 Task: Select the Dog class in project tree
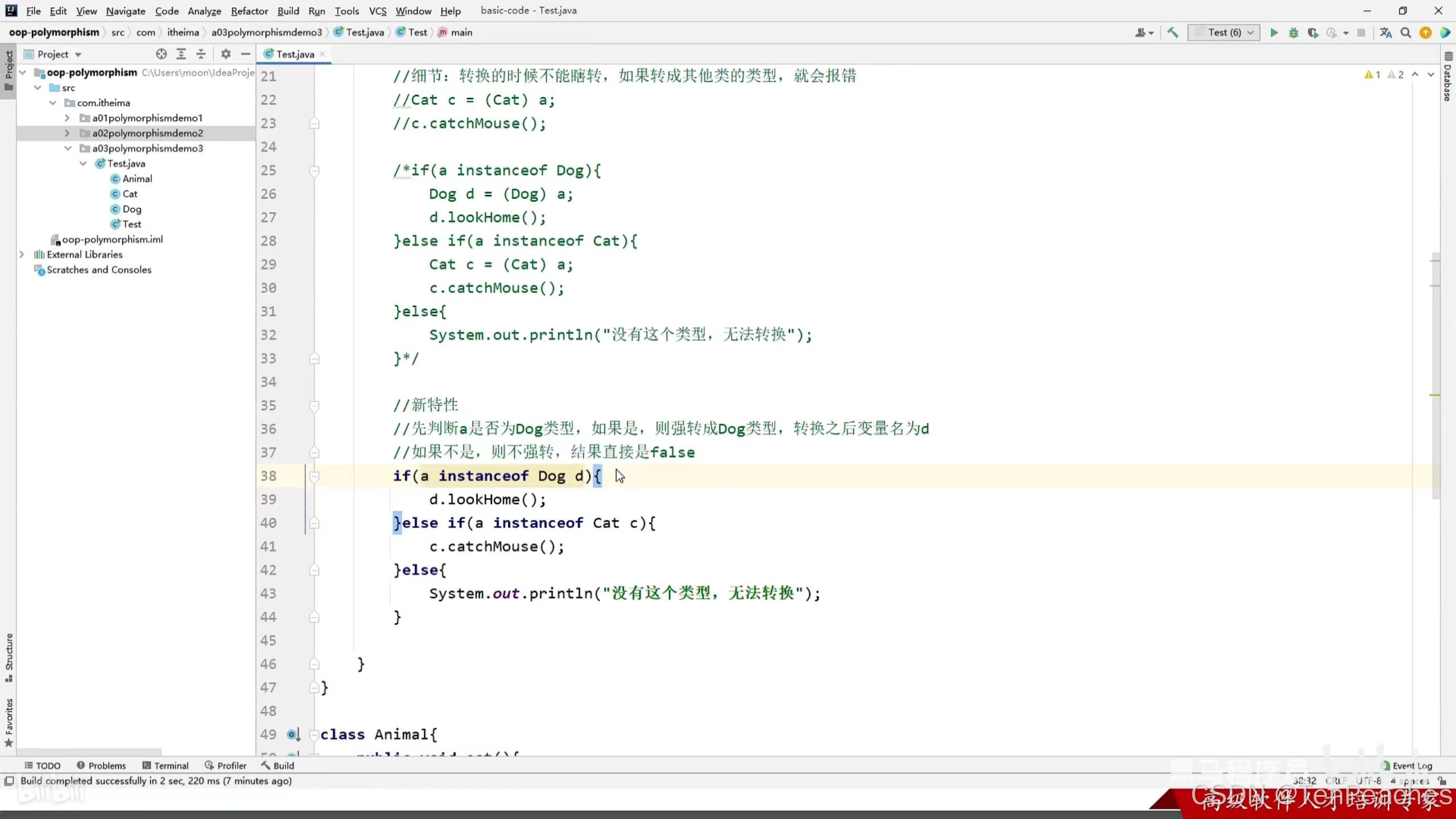coord(131,209)
